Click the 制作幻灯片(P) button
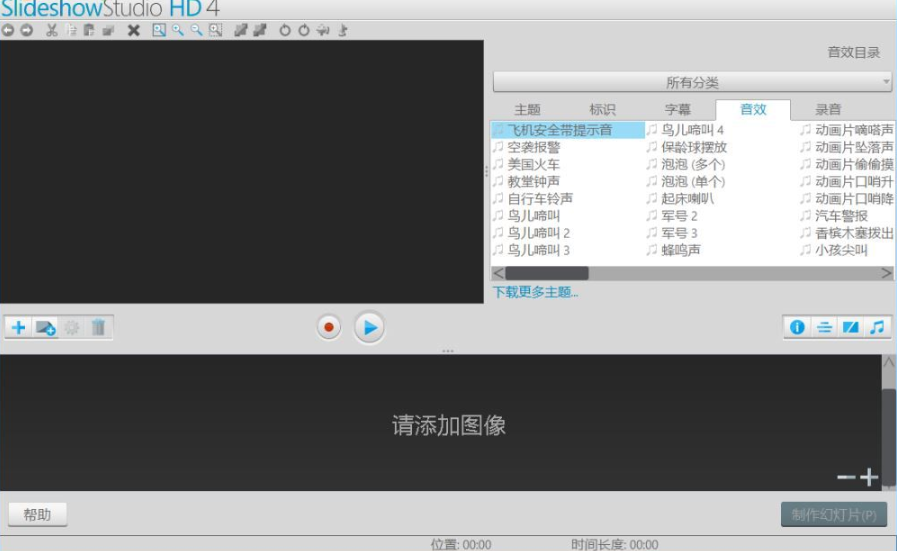The height and width of the screenshot is (551, 897). tap(834, 514)
